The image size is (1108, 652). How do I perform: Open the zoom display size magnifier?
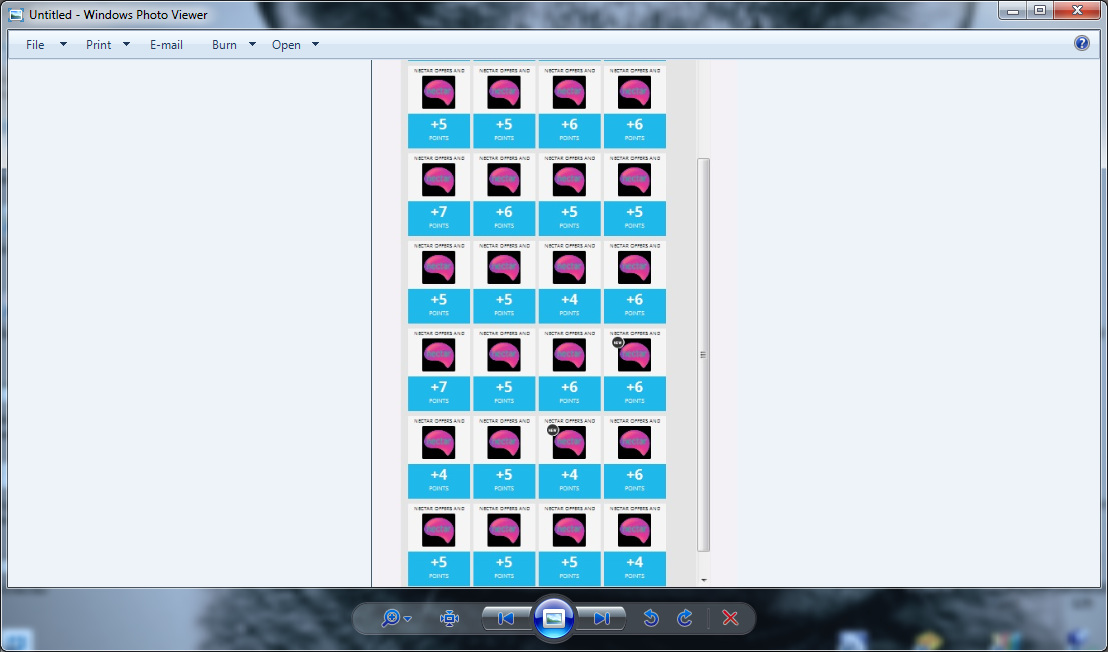(x=391, y=619)
